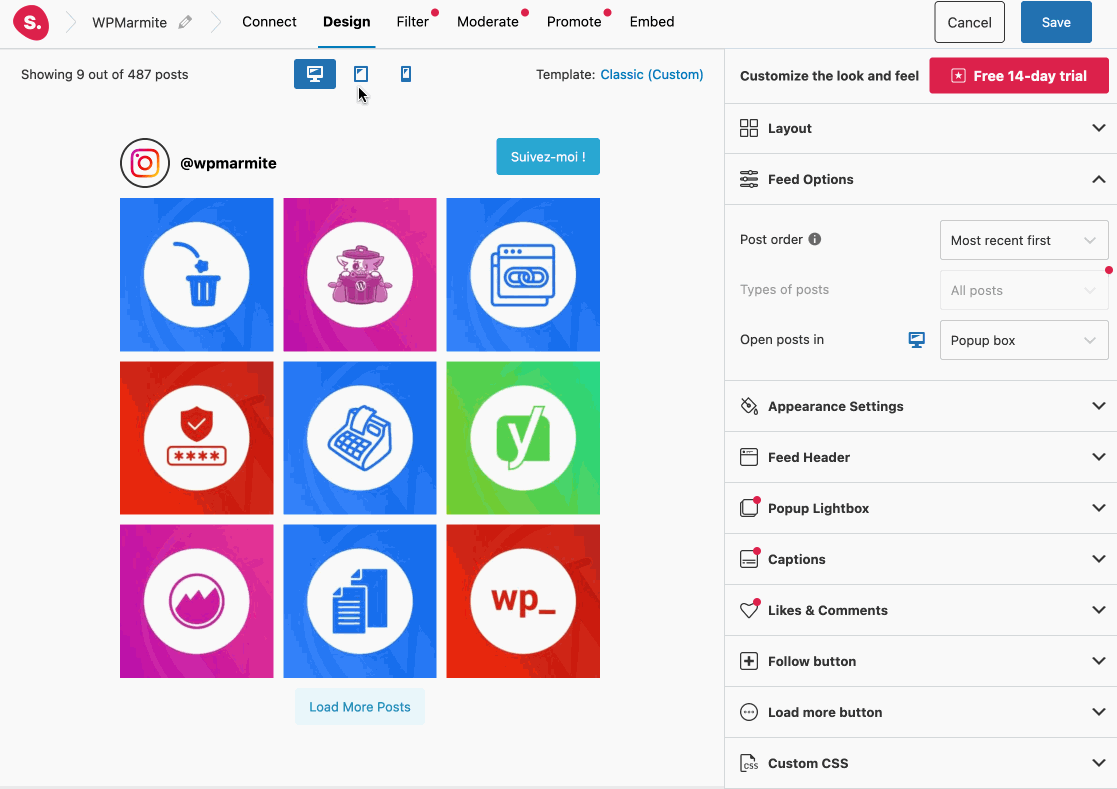Screen dimensions: 1117x789
Task: Click the Feed Header panel icon
Action: pos(749,457)
